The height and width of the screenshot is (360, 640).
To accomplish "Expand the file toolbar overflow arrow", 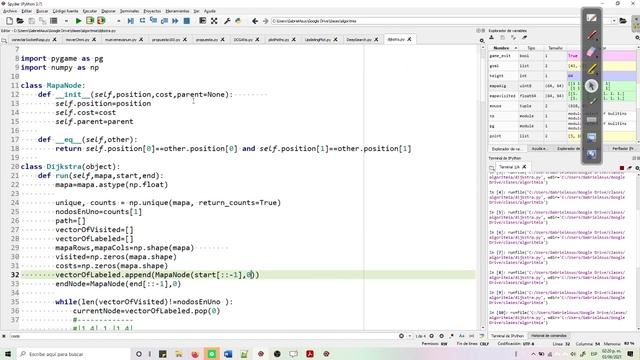I will click(x=66, y=21).
